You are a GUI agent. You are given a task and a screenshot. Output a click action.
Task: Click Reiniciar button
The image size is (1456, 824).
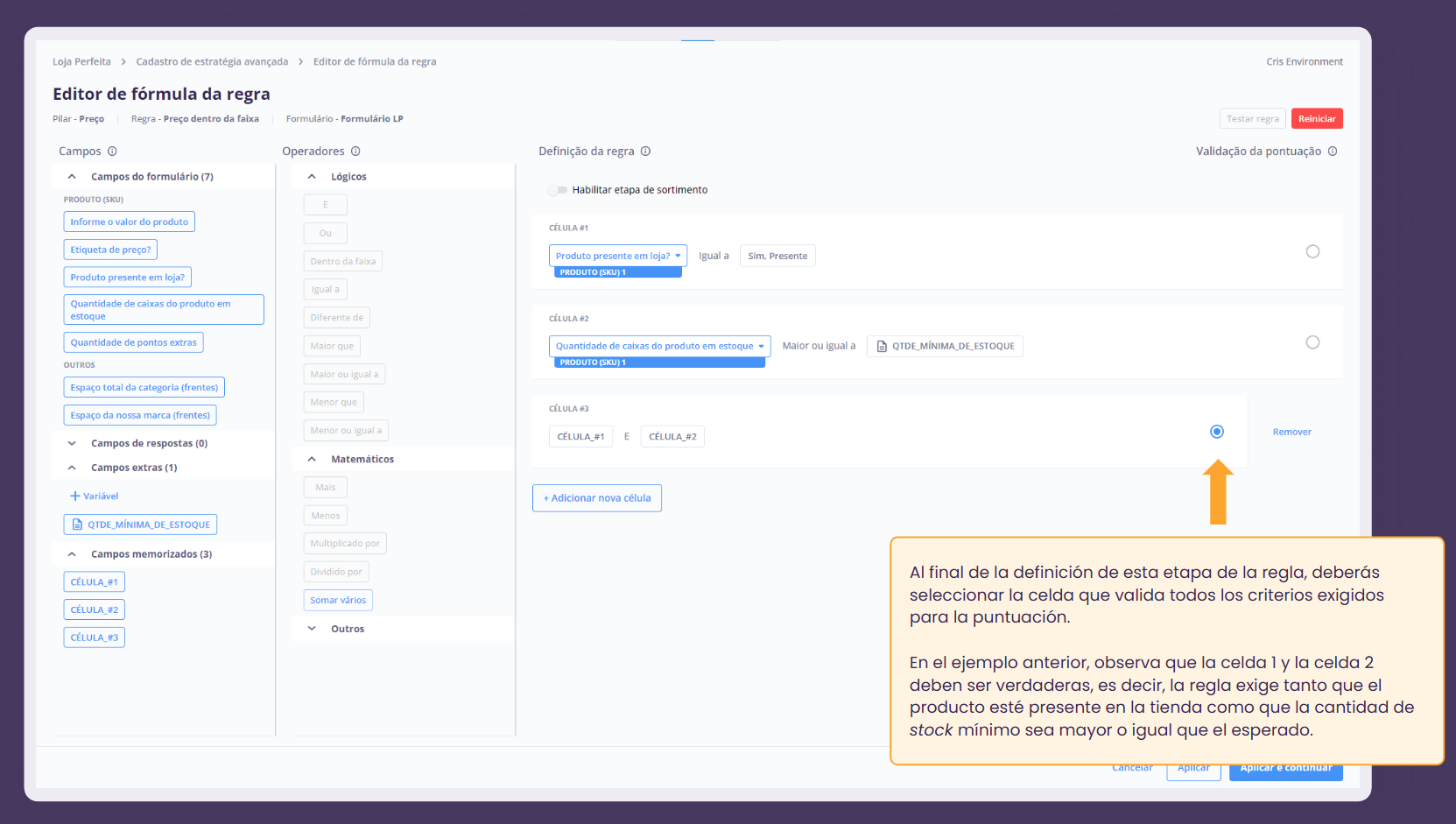pos(1317,118)
